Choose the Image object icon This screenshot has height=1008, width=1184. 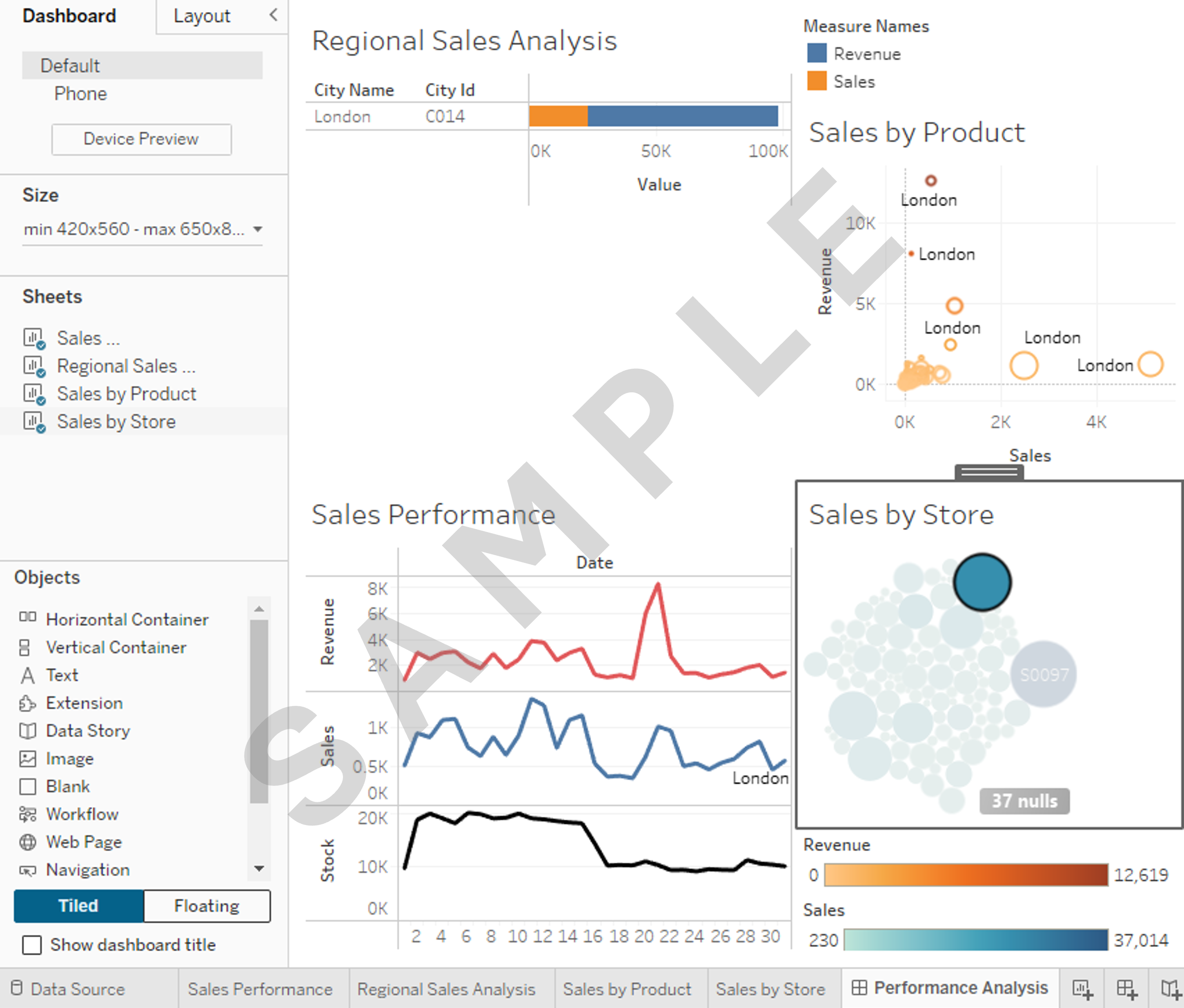click(27, 758)
